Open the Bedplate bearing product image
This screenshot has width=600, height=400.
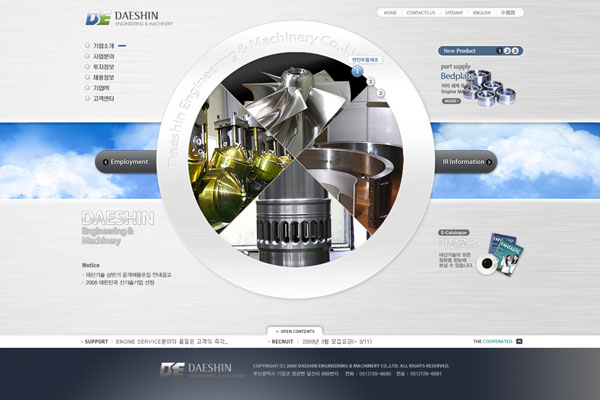[490, 89]
